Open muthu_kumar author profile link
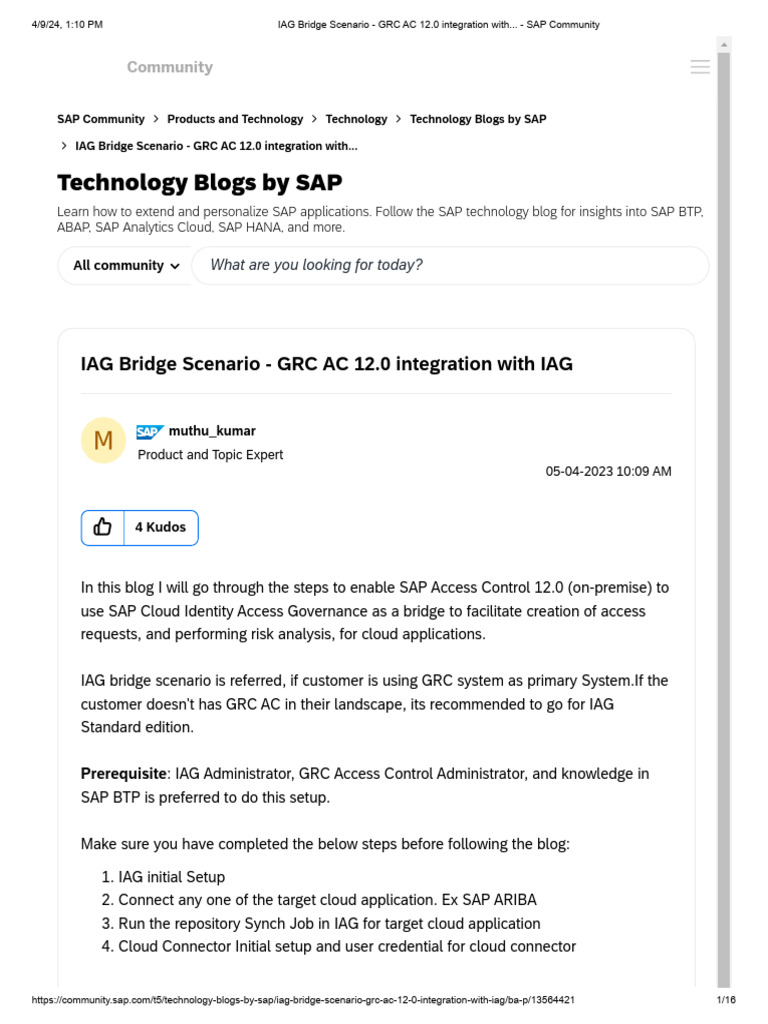The height and width of the screenshot is (1024, 768). (x=212, y=431)
